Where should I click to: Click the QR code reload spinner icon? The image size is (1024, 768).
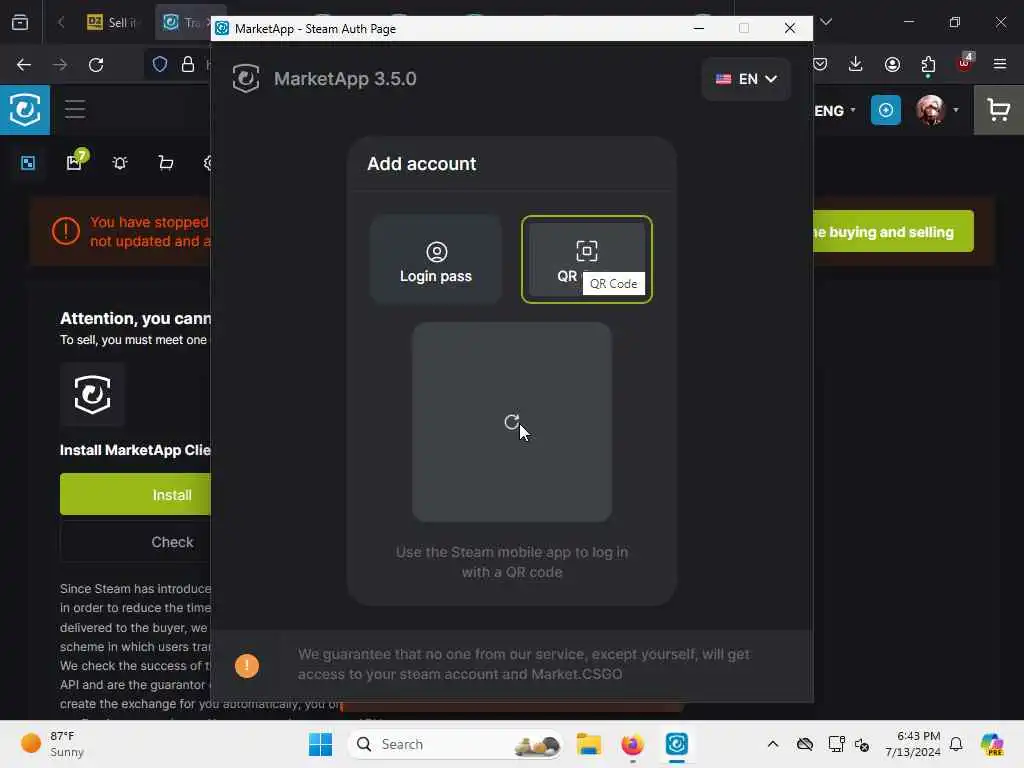[512, 422]
